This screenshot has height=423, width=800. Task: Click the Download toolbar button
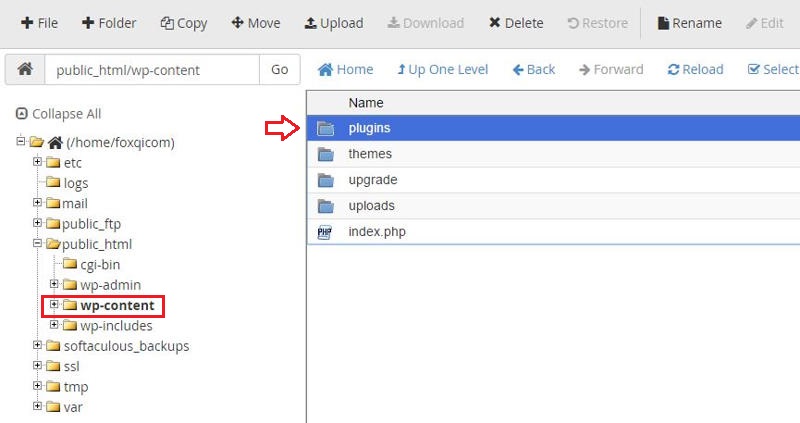pyautogui.click(x=426, y=23)
